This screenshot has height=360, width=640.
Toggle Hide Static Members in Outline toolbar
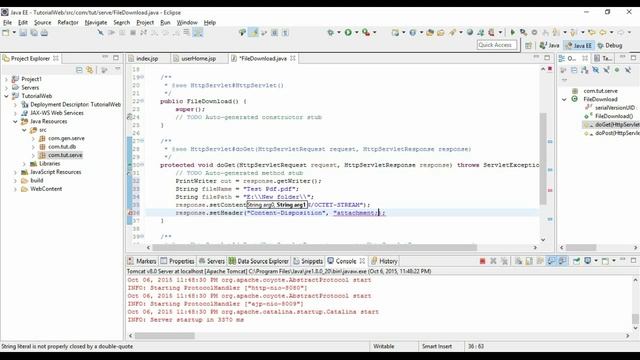click(x=606, y=70)
